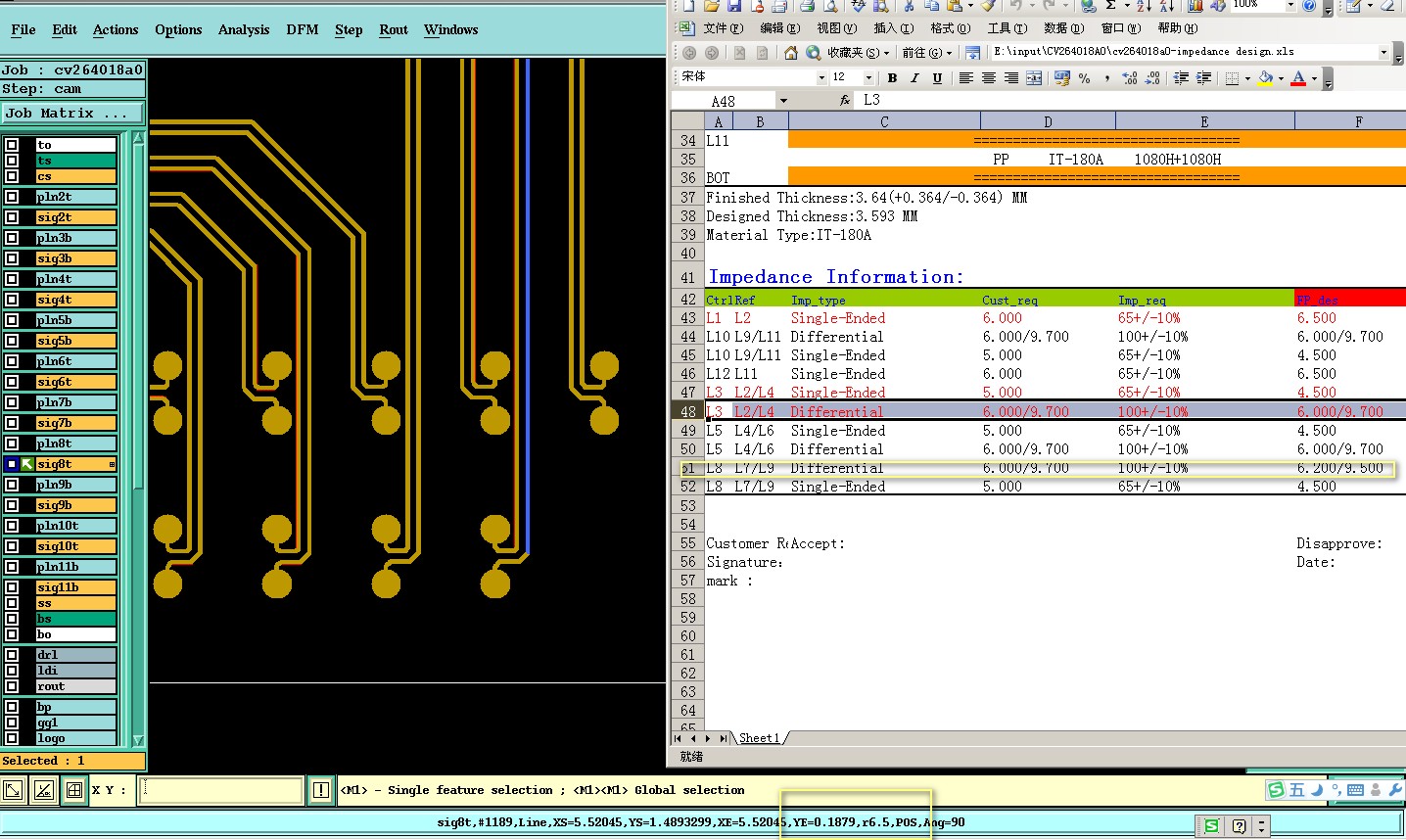Toggle display checkbox for layer sig2t
1406x840 pixels.
tap(12, 217)
